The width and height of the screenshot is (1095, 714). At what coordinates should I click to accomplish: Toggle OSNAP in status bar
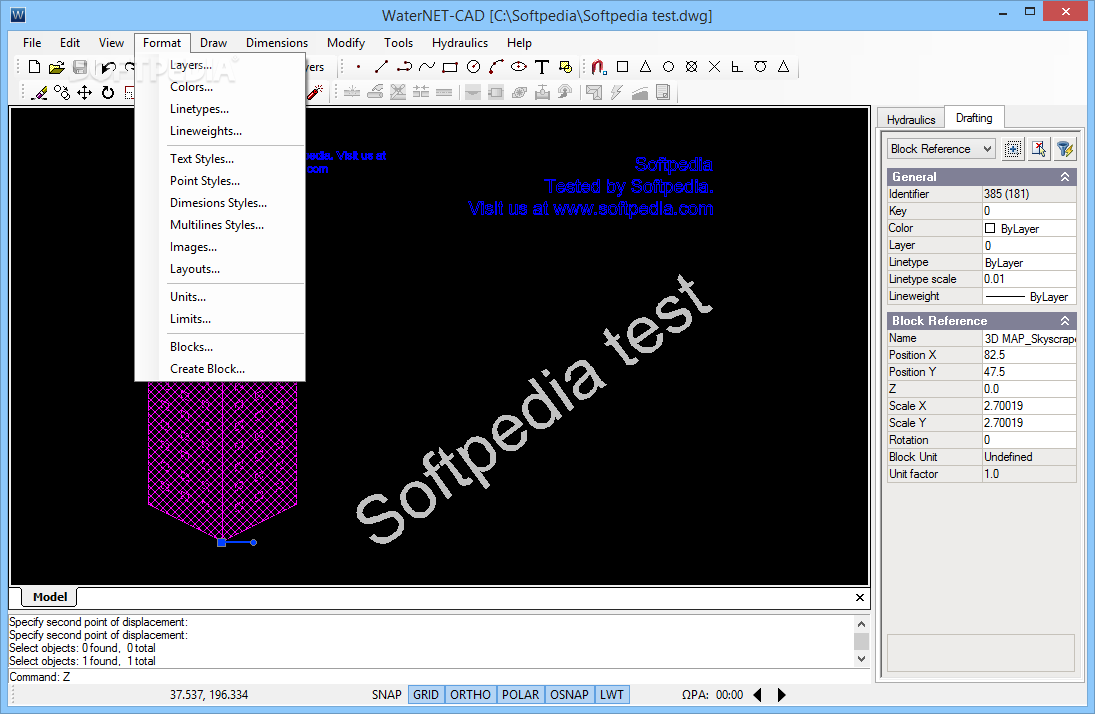pos(569,694)
